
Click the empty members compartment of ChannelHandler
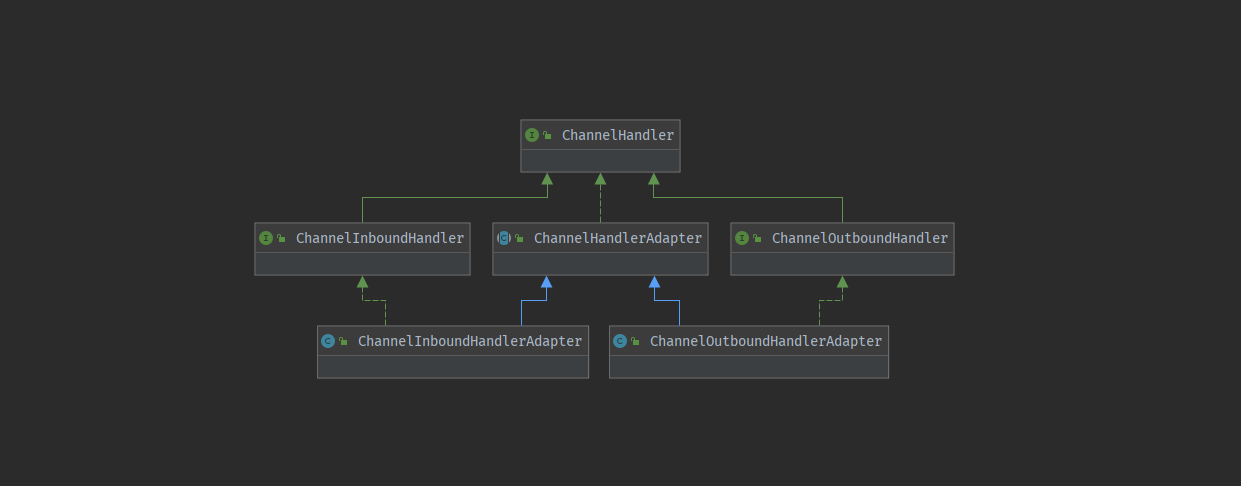pos(600,160)
